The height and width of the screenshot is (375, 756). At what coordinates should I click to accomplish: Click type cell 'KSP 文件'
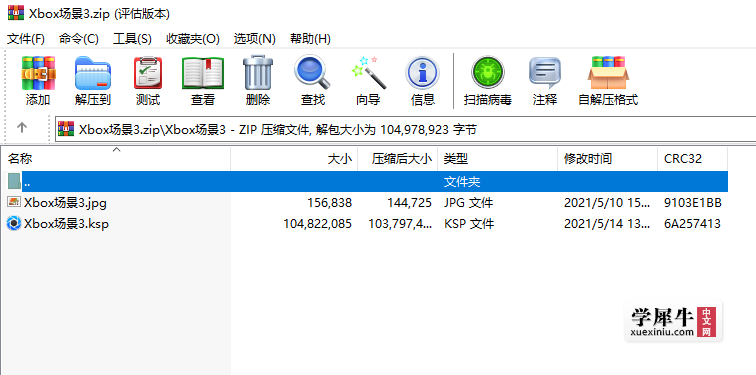click(x=469, y=224)
